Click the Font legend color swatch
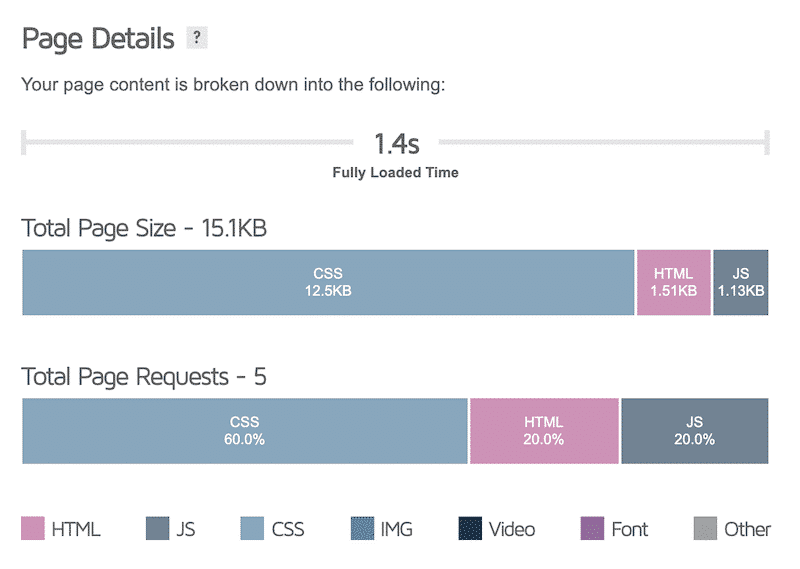Viewport: 800px width, 569px height. pos(593,529)
